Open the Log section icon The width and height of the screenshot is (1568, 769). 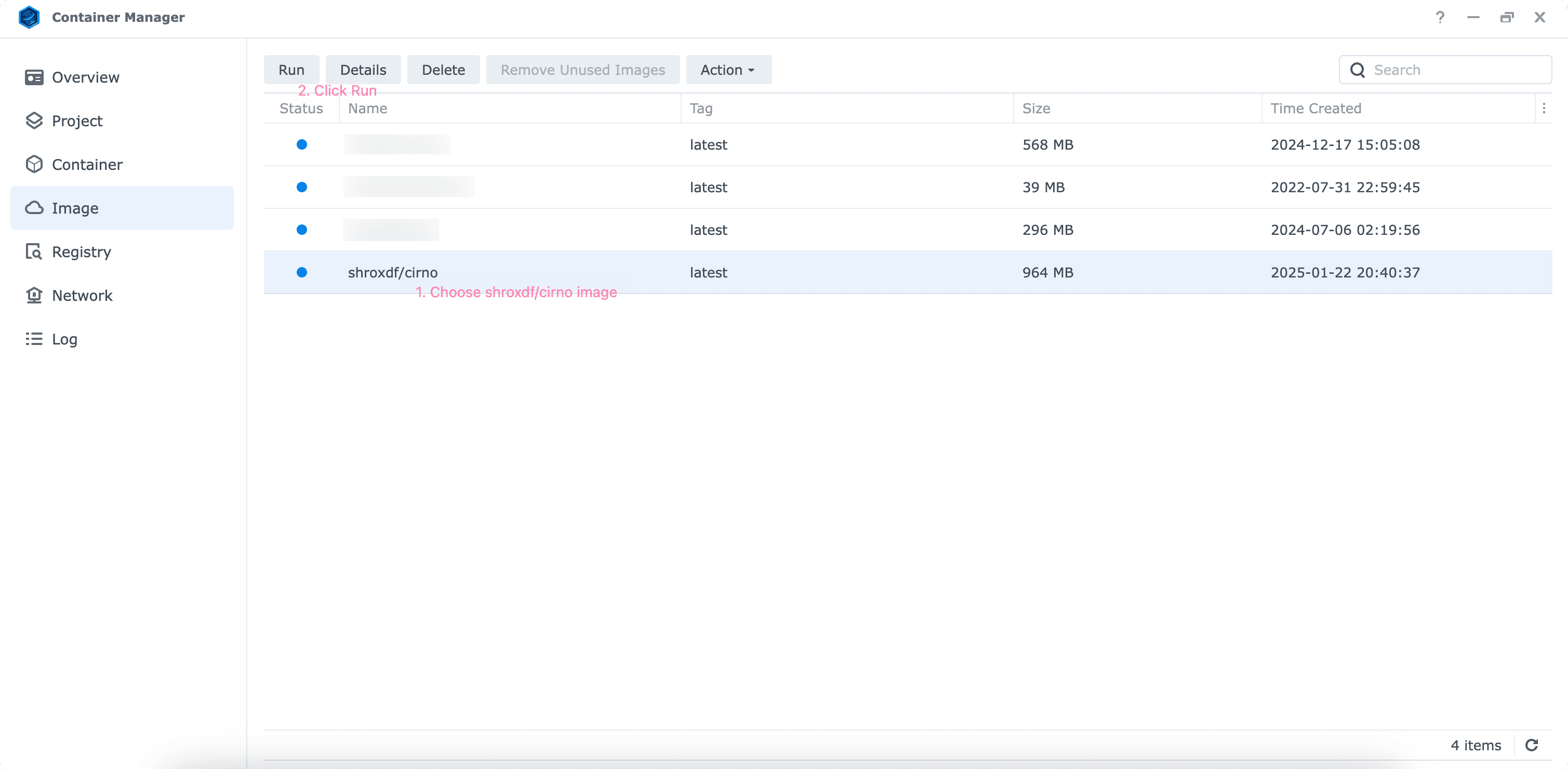(34, 339)
